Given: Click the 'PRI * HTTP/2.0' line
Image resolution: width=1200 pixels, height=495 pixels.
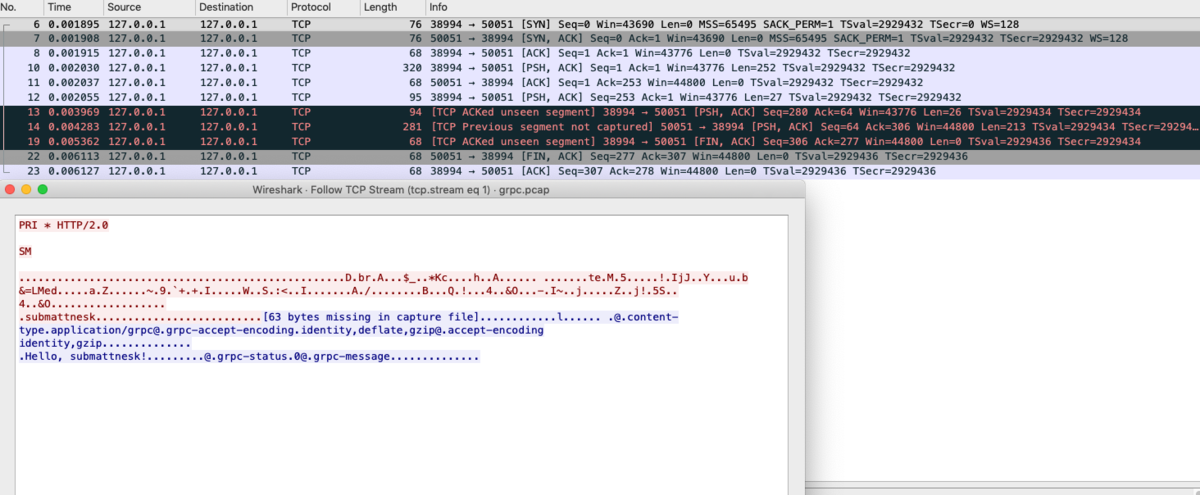Looking at the screenshot, I should click(x=64, y=225).
